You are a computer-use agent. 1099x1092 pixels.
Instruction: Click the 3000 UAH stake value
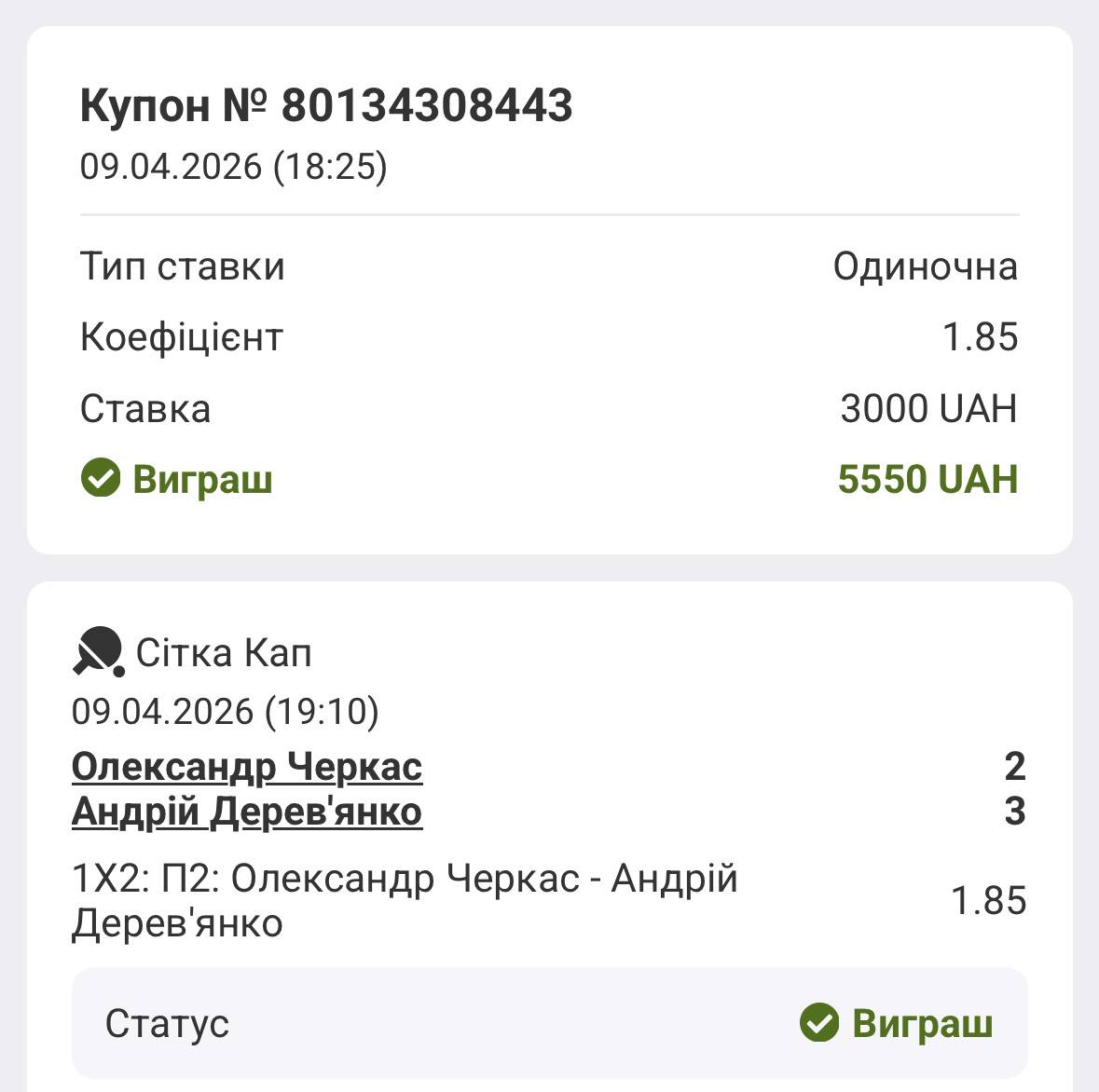[x=928, y=409]
